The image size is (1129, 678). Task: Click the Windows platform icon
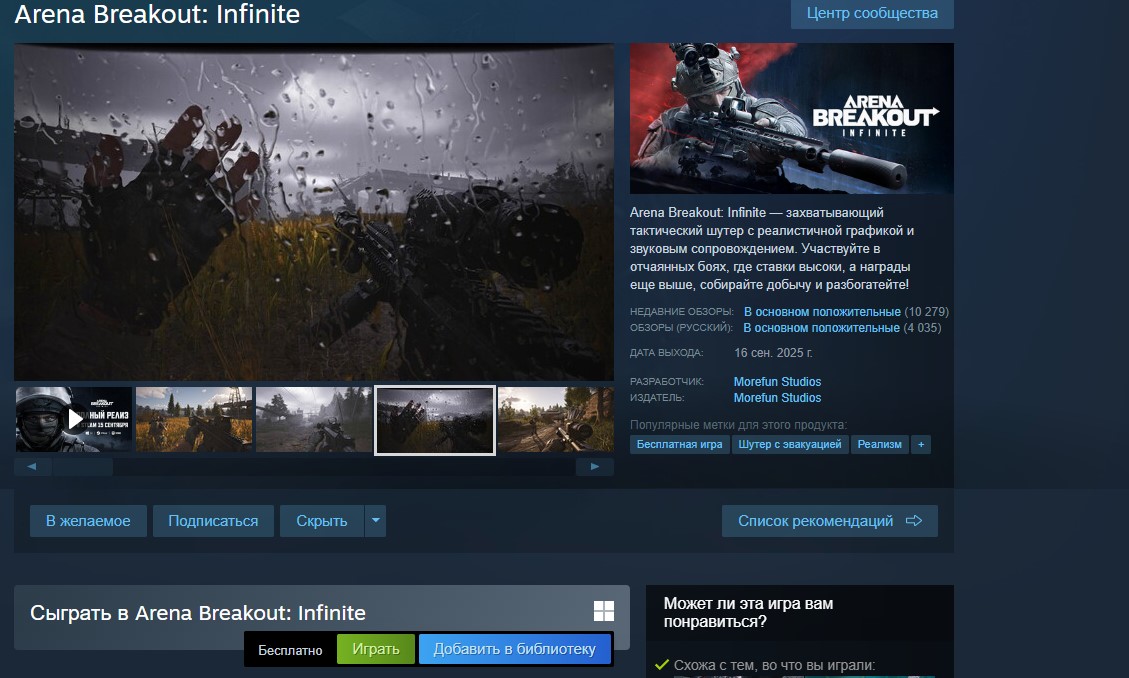(x=604, y=612)
